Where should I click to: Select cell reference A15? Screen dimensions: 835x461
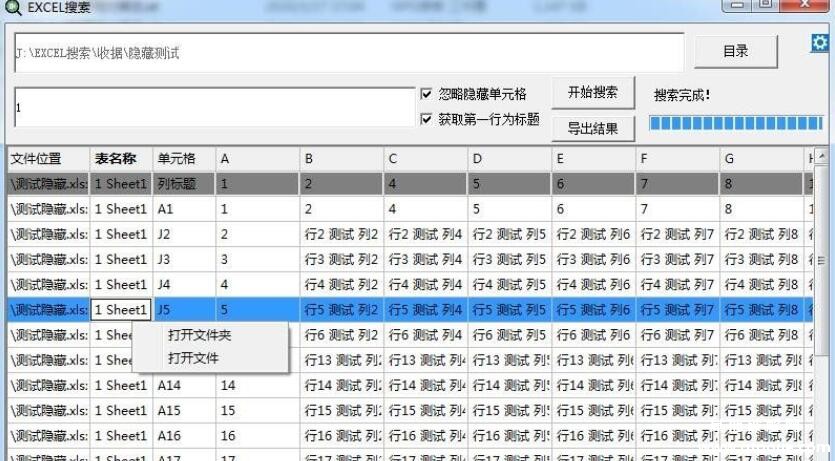tap(184, 410)
